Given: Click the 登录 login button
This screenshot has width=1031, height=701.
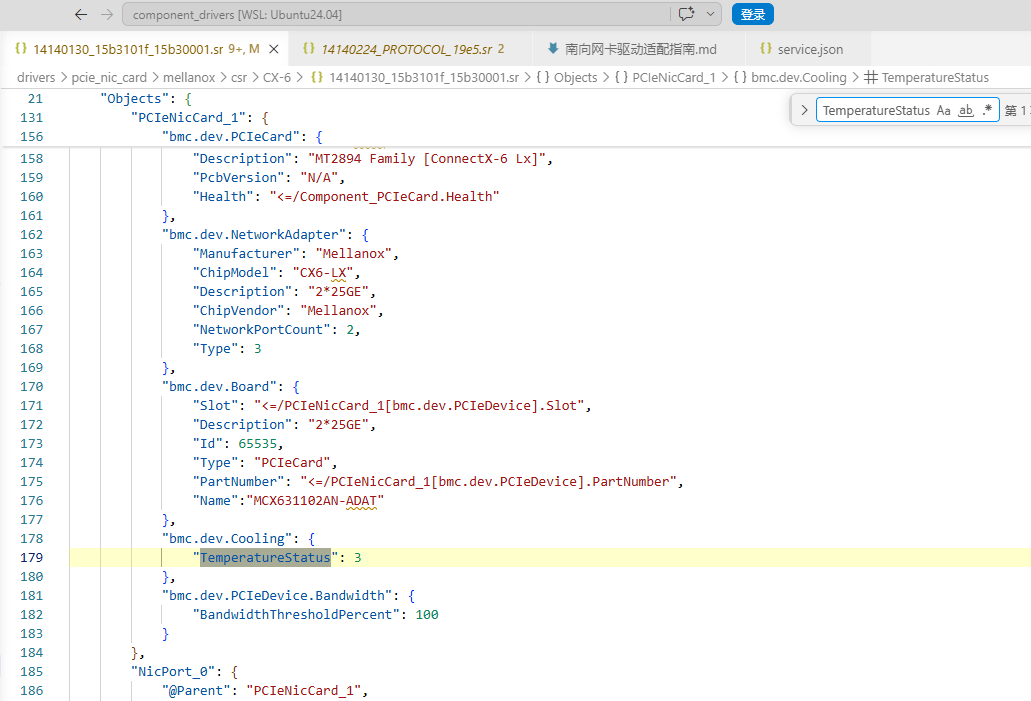Looking at the screenshot, I should [x=753, y=14].
